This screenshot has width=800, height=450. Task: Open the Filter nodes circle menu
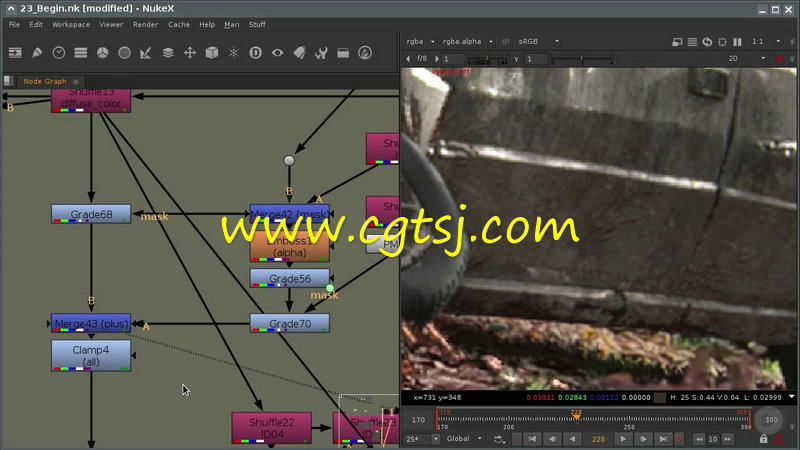(x=124, y=53)
